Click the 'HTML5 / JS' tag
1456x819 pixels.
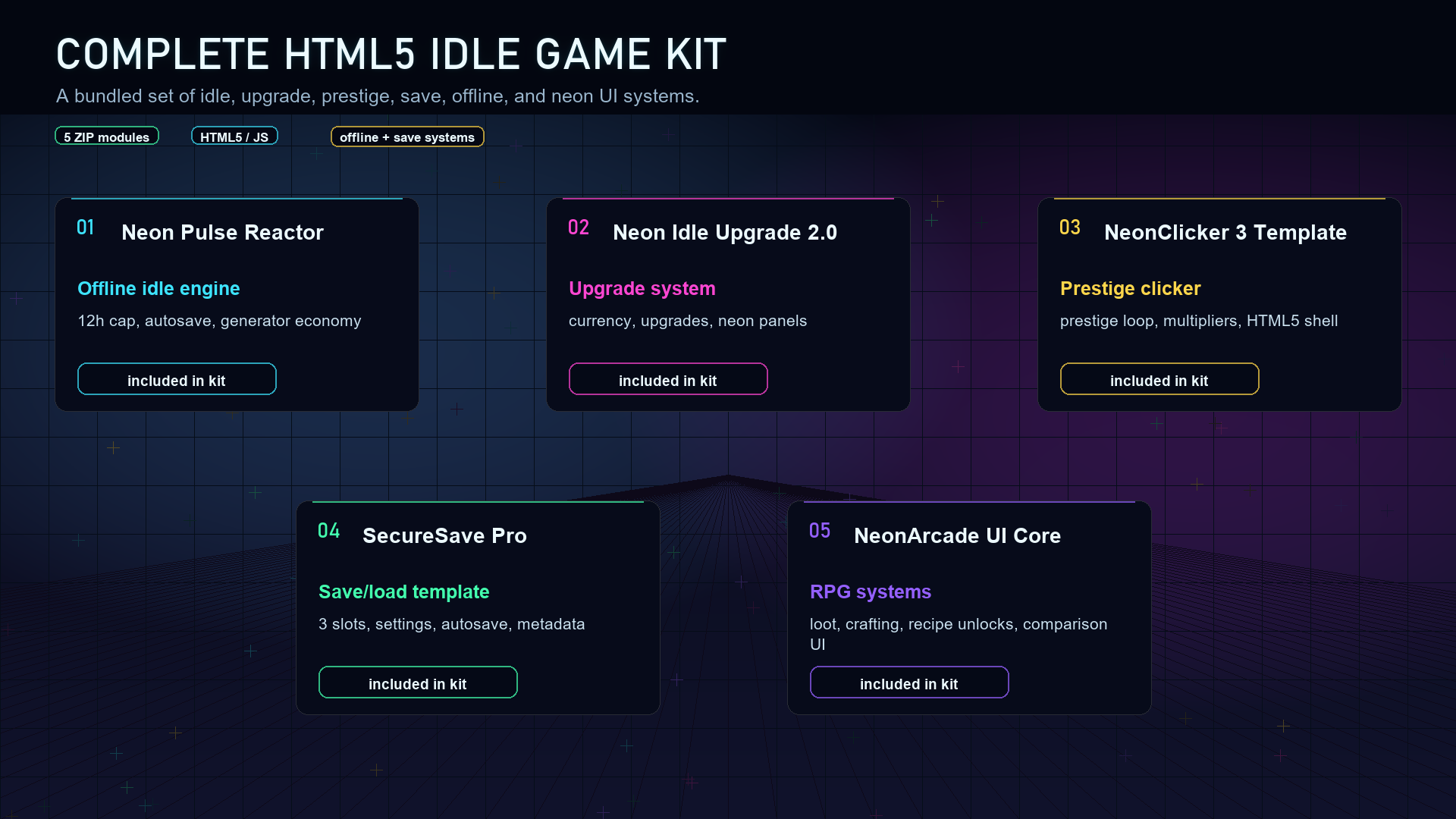pyautogui.click(x=234, y=136)
